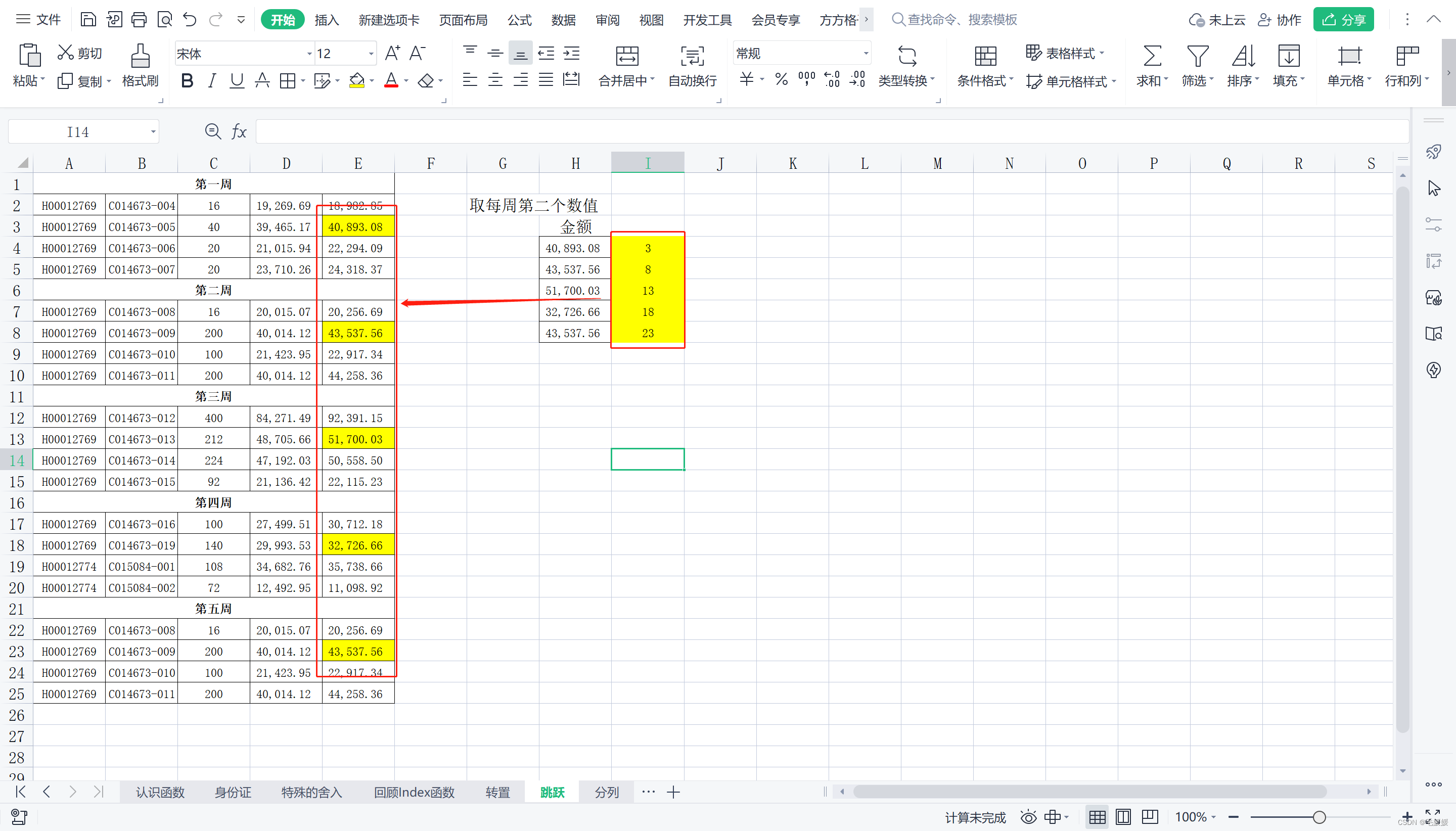Image resolution: width=1456 pixels, height=831 pixels.
Task: Redo the last action
Action: click(x=216, y=20)
